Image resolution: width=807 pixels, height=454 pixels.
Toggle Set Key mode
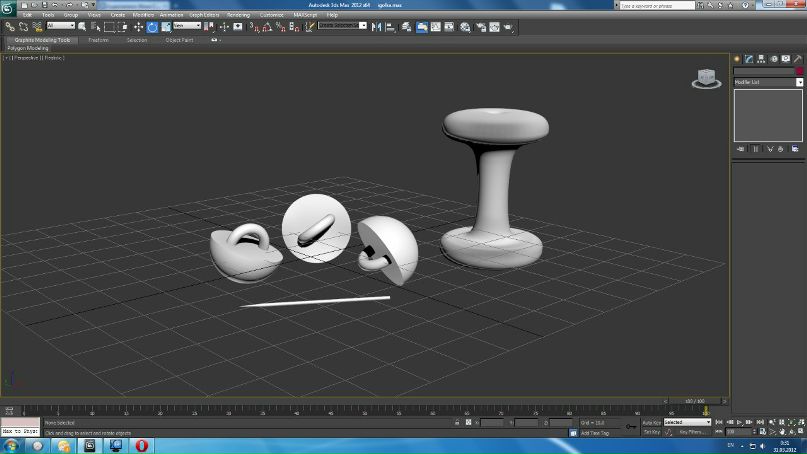tap(652, 432)
